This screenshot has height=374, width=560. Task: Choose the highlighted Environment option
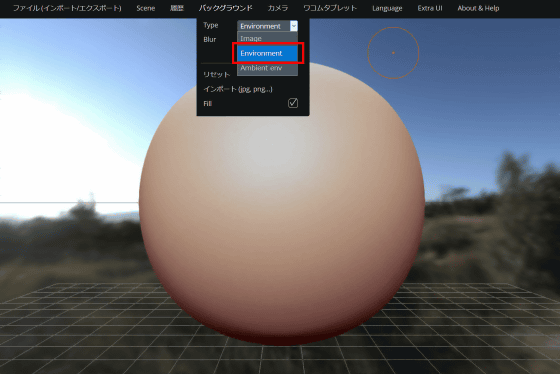pyautogui.click(x=267, y=53)
